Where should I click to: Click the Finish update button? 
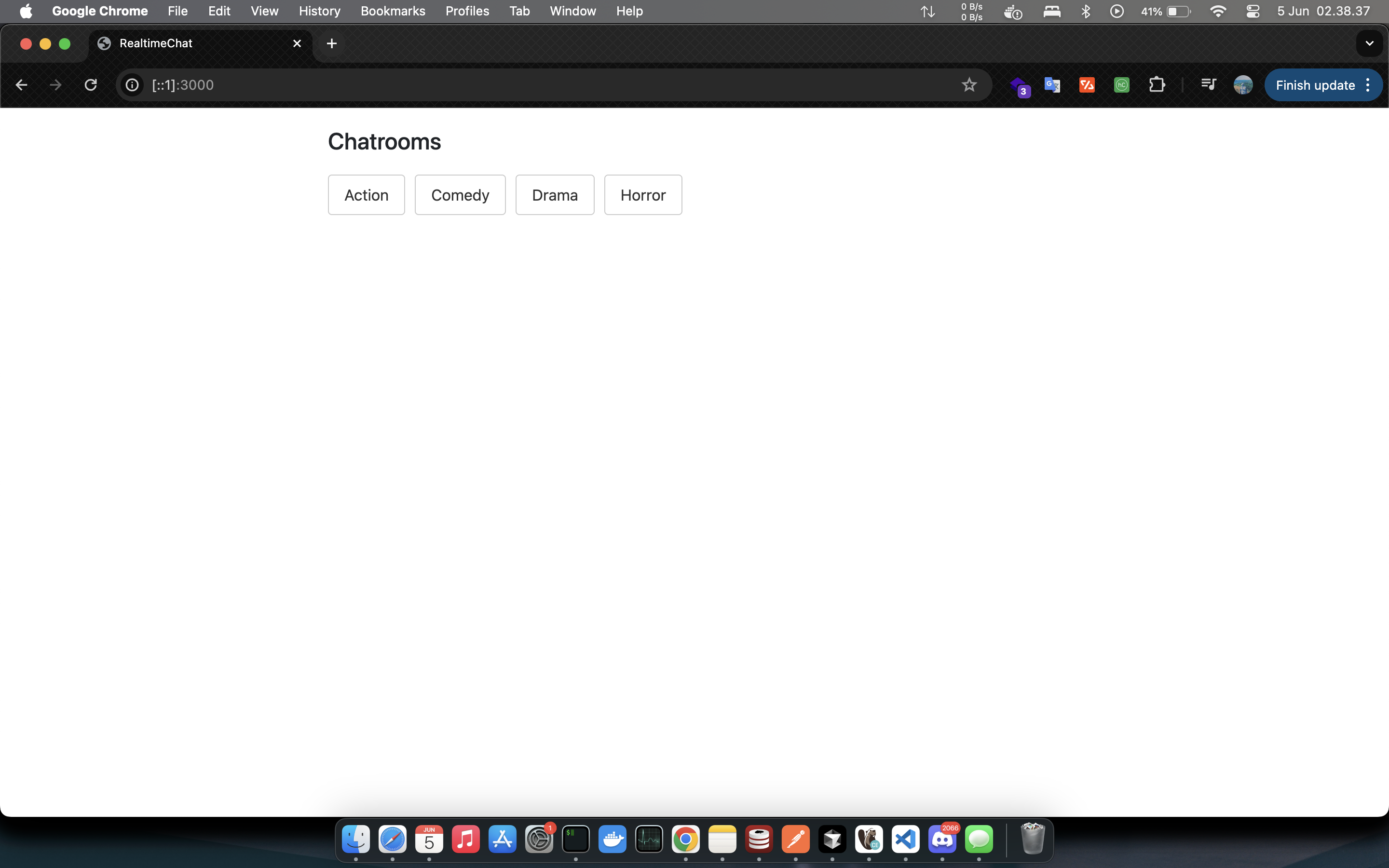[1314, 85]
